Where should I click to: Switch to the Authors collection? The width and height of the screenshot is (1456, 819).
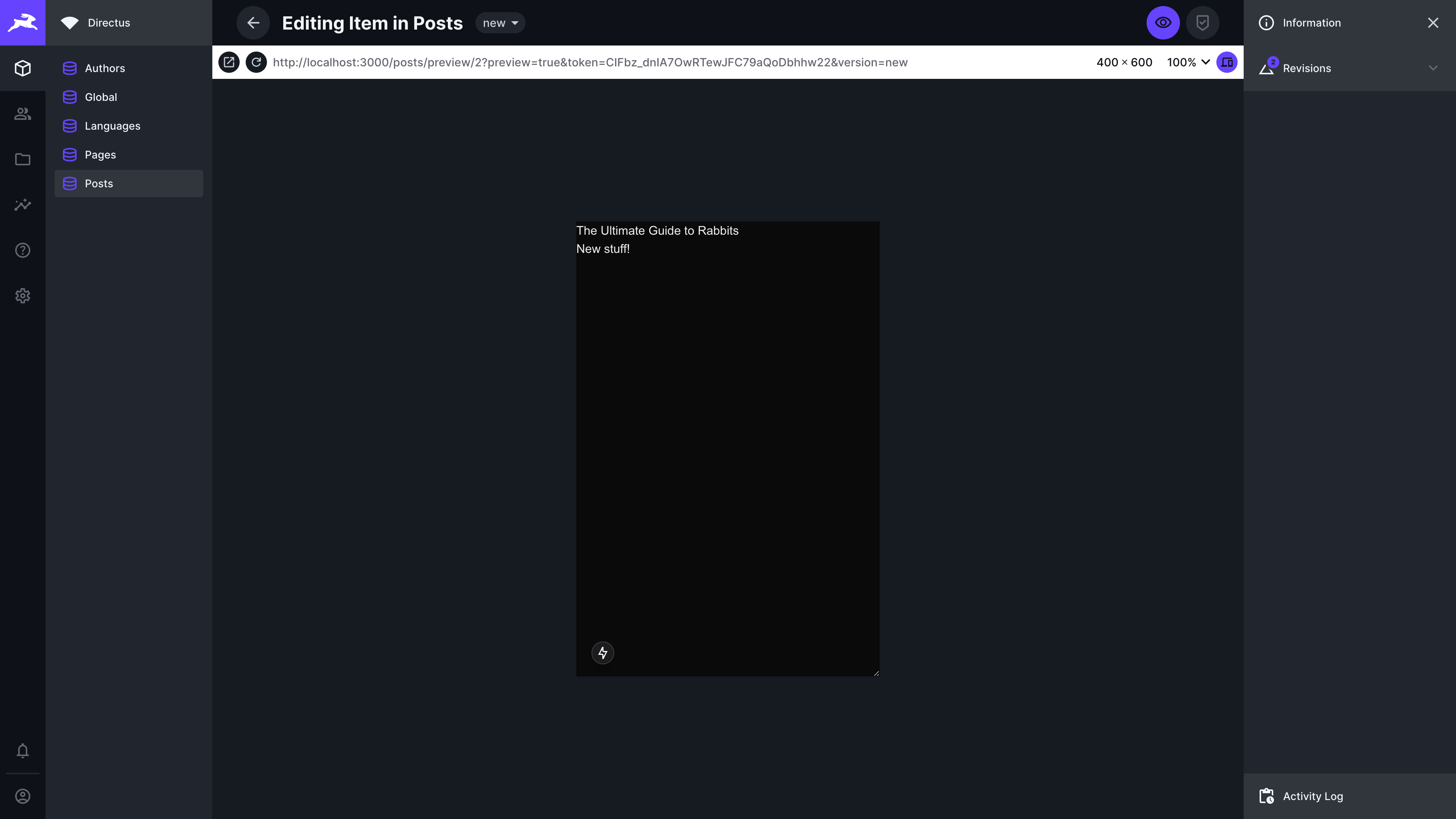[105, 68]
